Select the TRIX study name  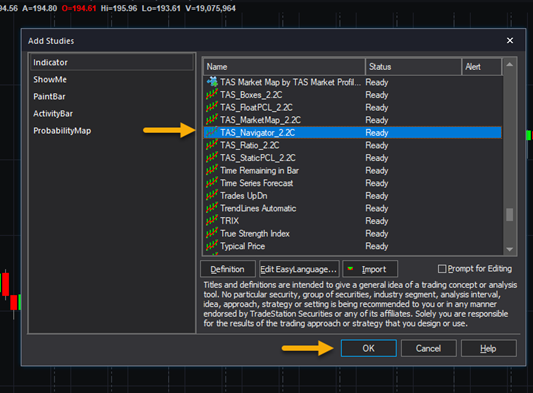[x=229, y=221]
